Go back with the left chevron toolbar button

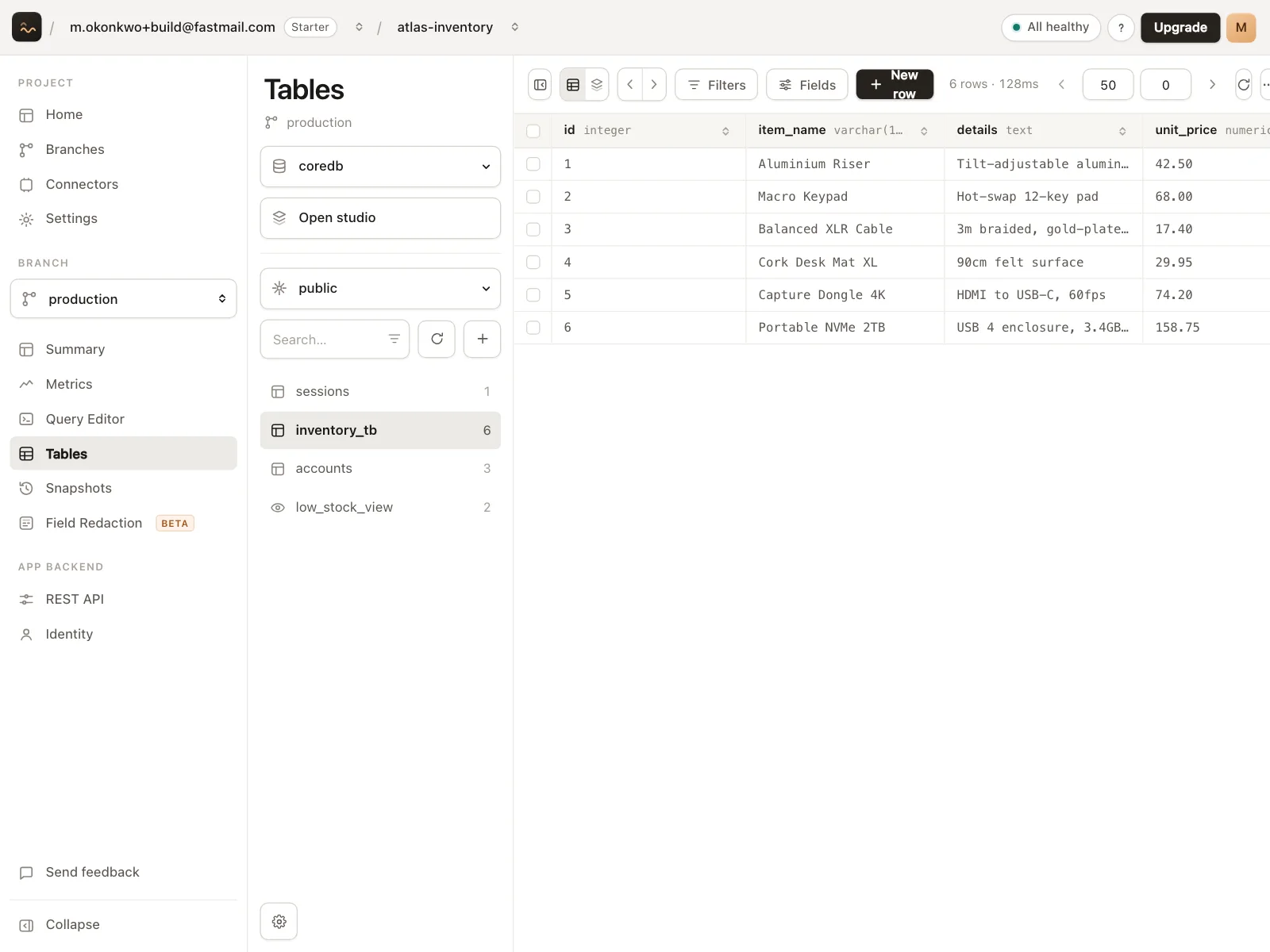coord(630,85)
